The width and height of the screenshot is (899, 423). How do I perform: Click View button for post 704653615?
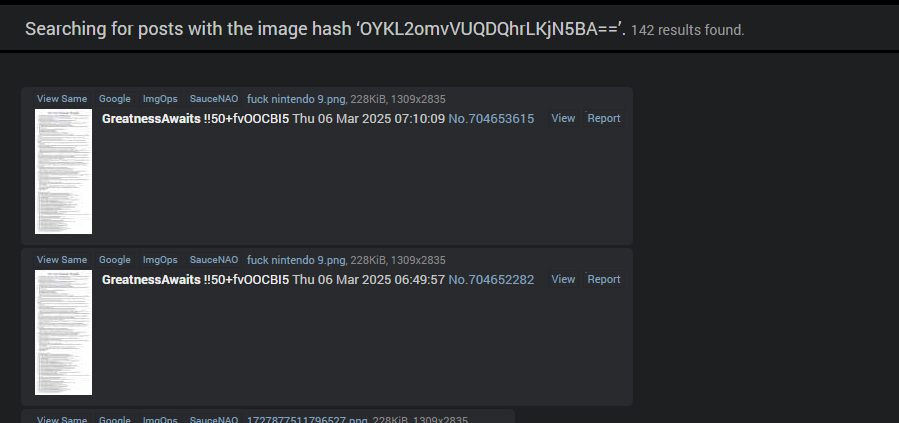click(x=563, y=118)
